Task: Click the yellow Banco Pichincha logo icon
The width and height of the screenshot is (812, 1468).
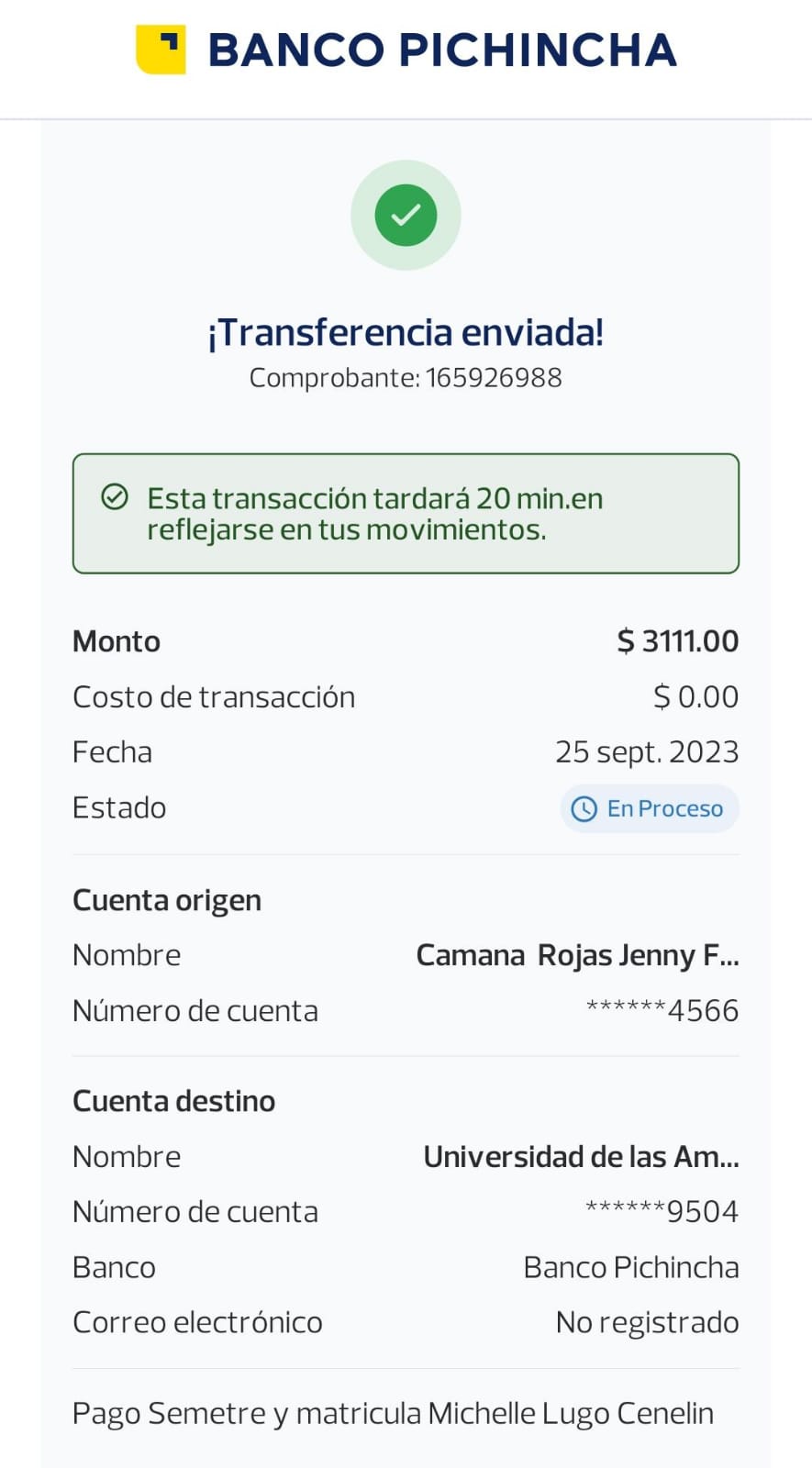Action: click(161, 50)
